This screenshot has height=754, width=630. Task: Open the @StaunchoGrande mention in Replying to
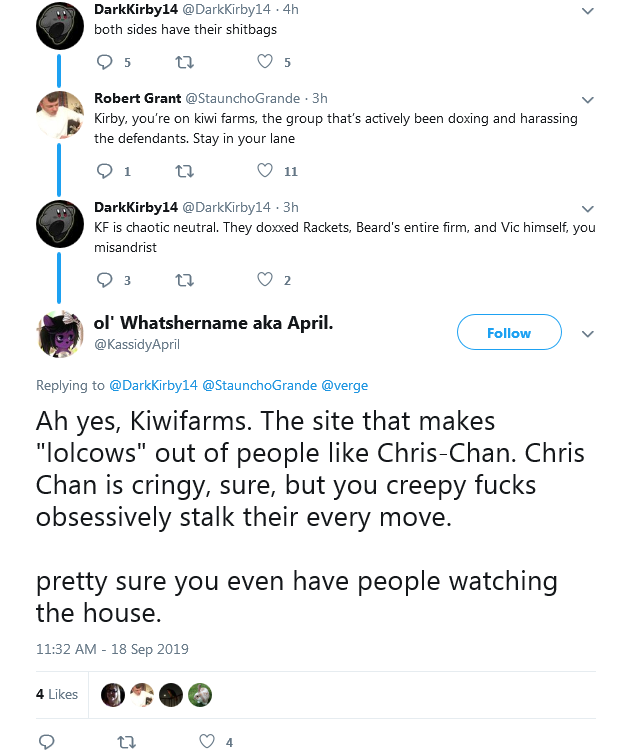[x=259, y=385]
